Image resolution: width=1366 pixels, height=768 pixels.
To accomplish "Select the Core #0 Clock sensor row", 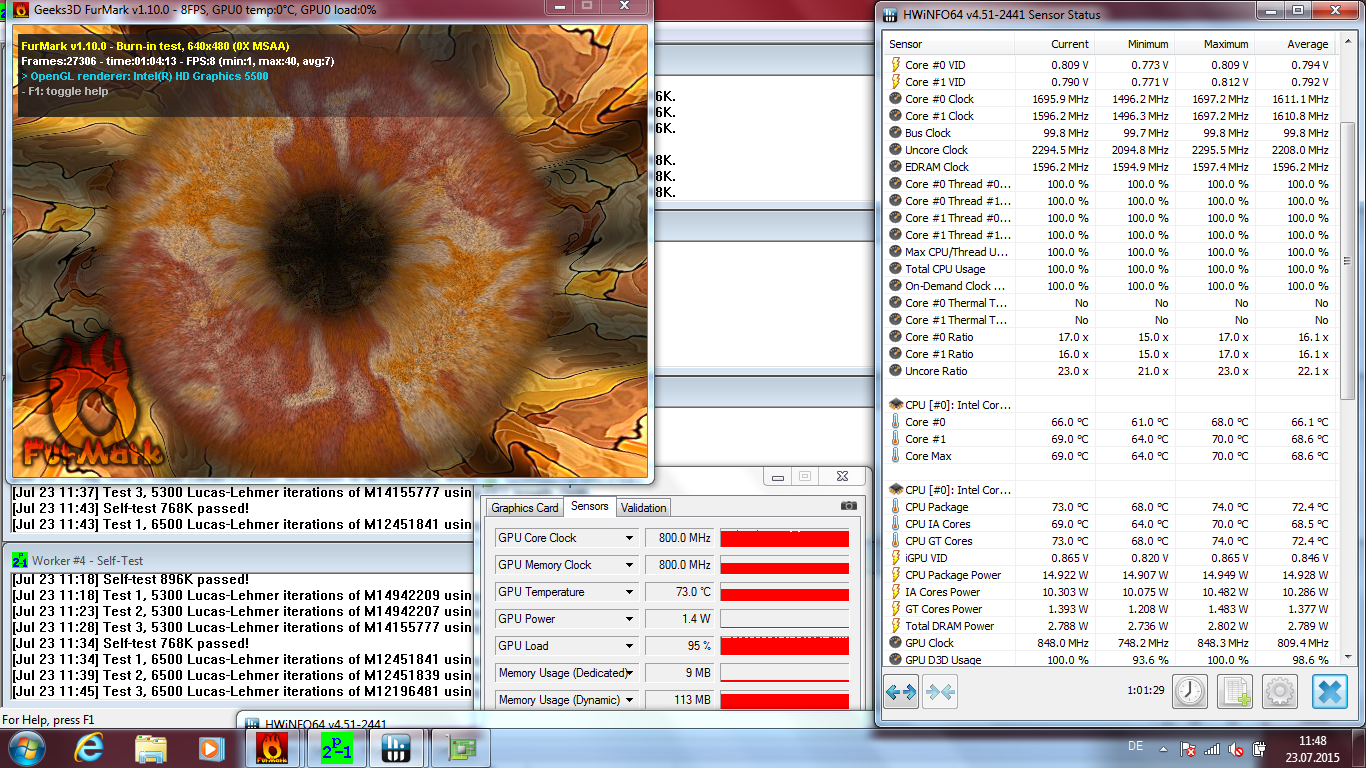I will click(x=939, y=99).
